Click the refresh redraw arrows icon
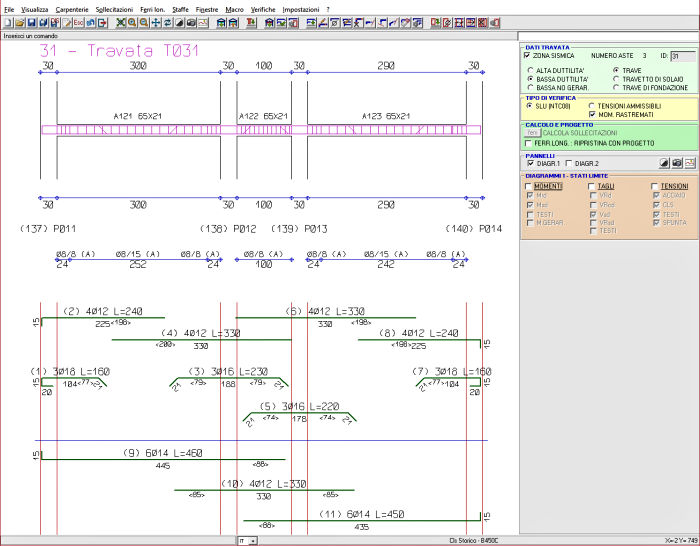Image resolution: width=700 pixels, height=546 pixels. click(x=167, y=23)
